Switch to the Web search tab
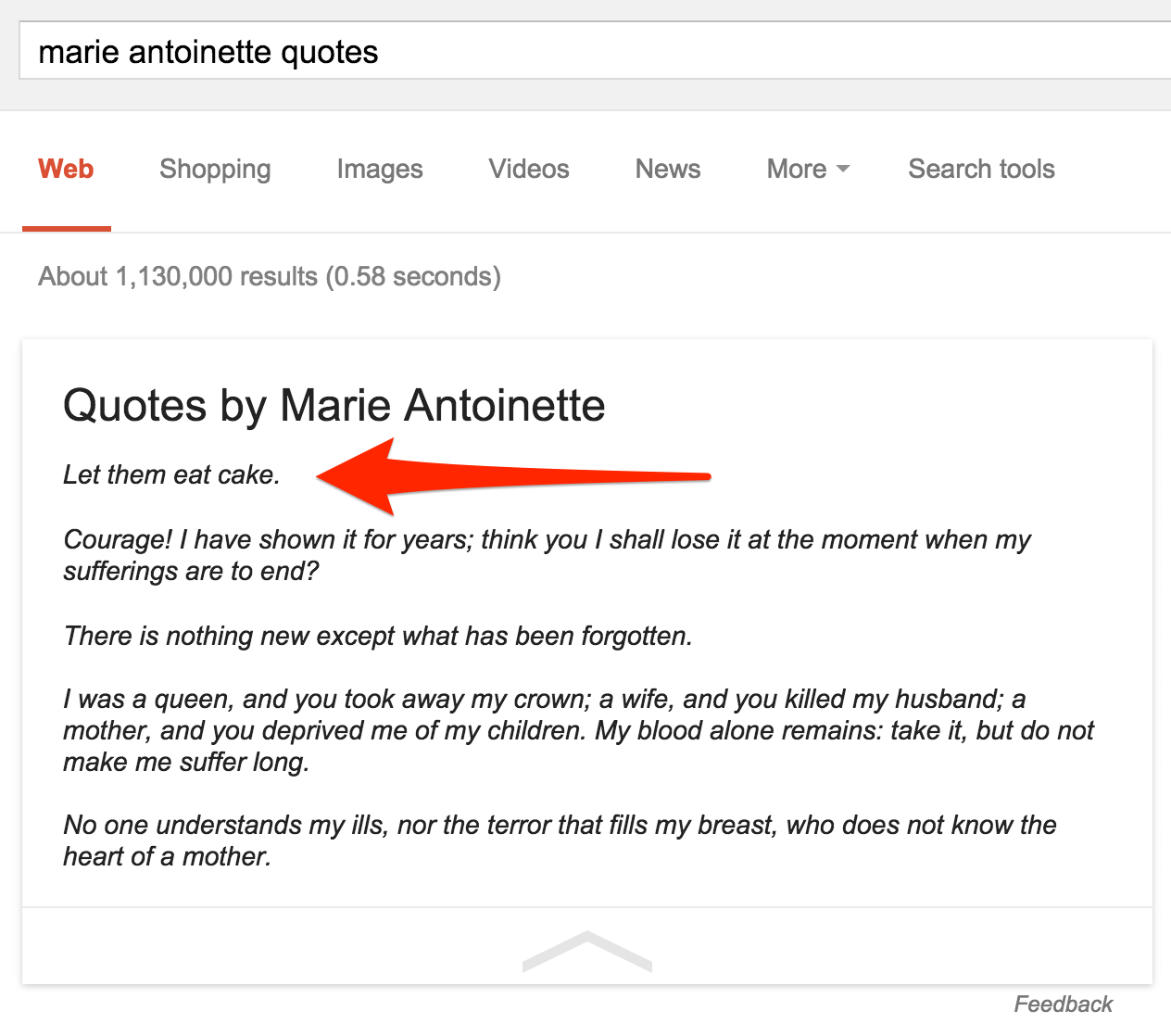This screenshot has width=1171, height=1036. pos(65,169)
